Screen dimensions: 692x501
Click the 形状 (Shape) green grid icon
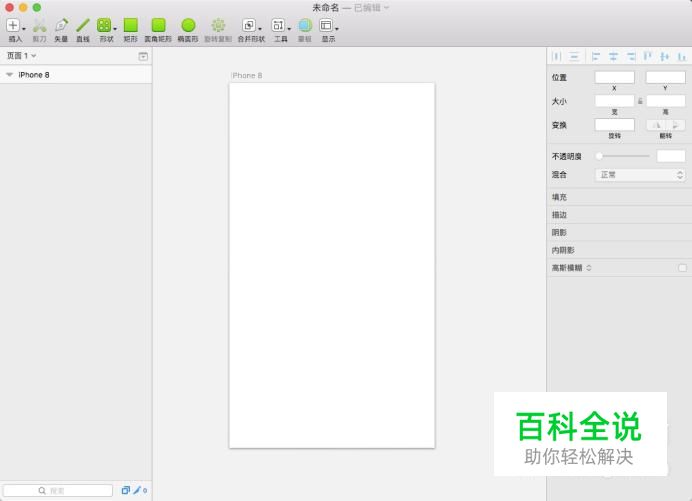[104, 26]
